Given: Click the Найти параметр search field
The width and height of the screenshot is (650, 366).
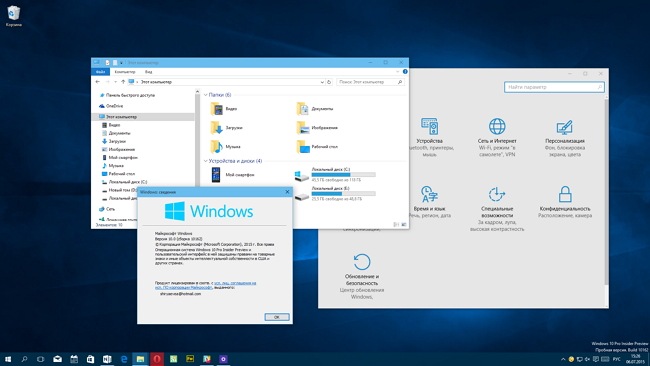Looking at the screenshot, I should pyautogui.click(x=554, y=87).
